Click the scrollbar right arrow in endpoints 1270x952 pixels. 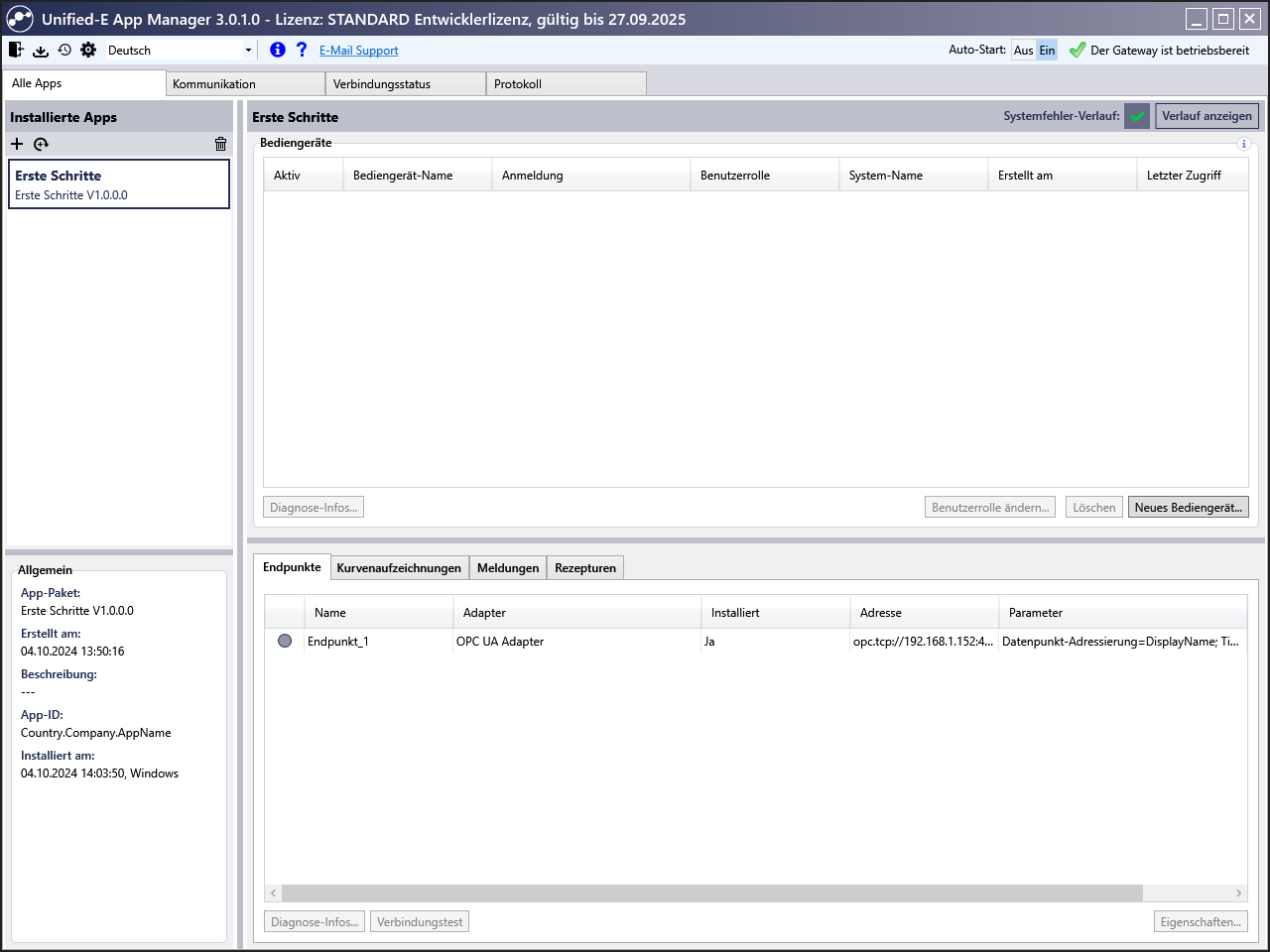(x=1238, y=892)
